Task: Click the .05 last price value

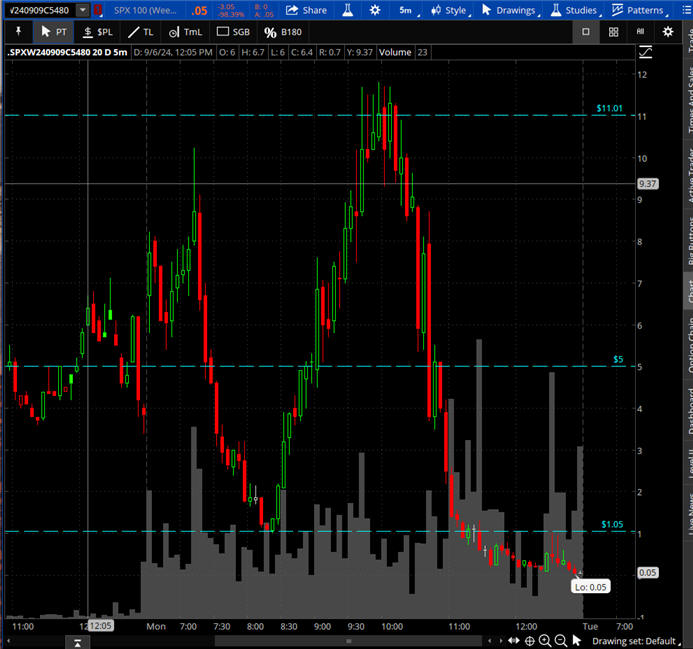Action: point(199,11)
